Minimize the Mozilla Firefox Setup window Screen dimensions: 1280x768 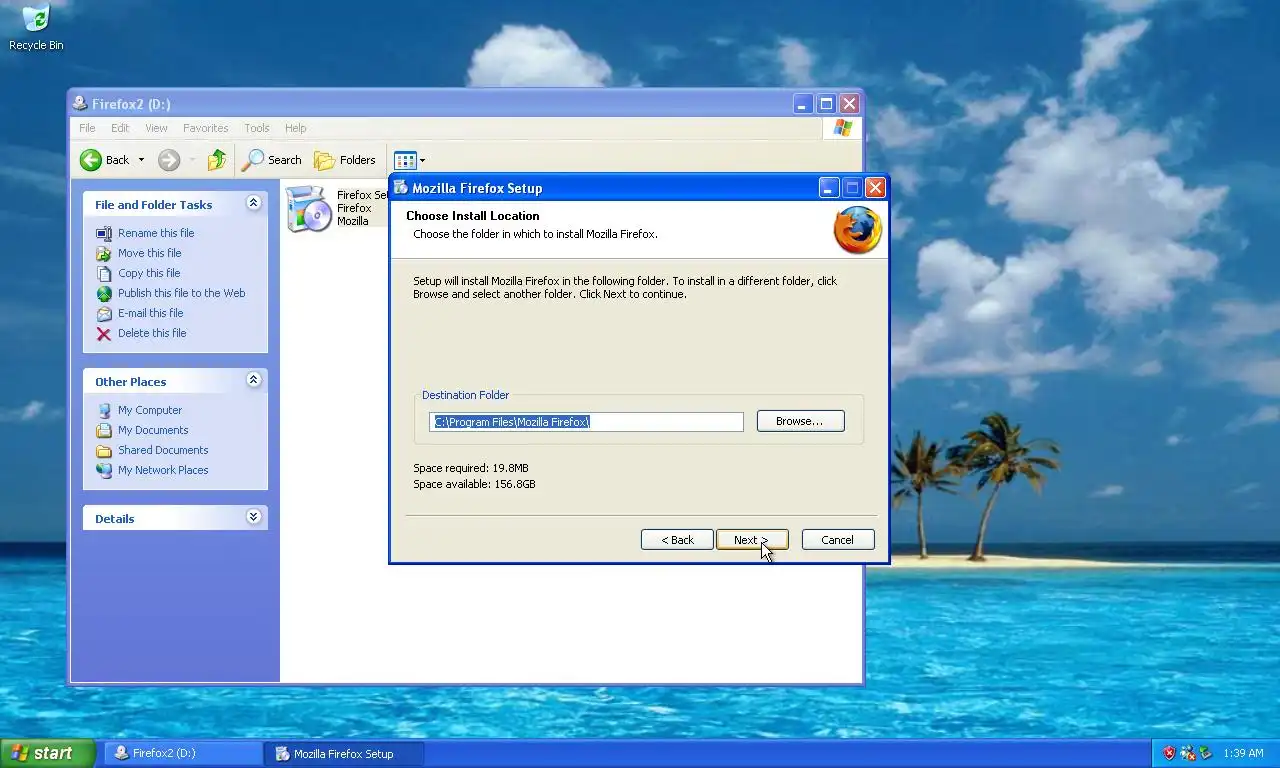point(829,188)
